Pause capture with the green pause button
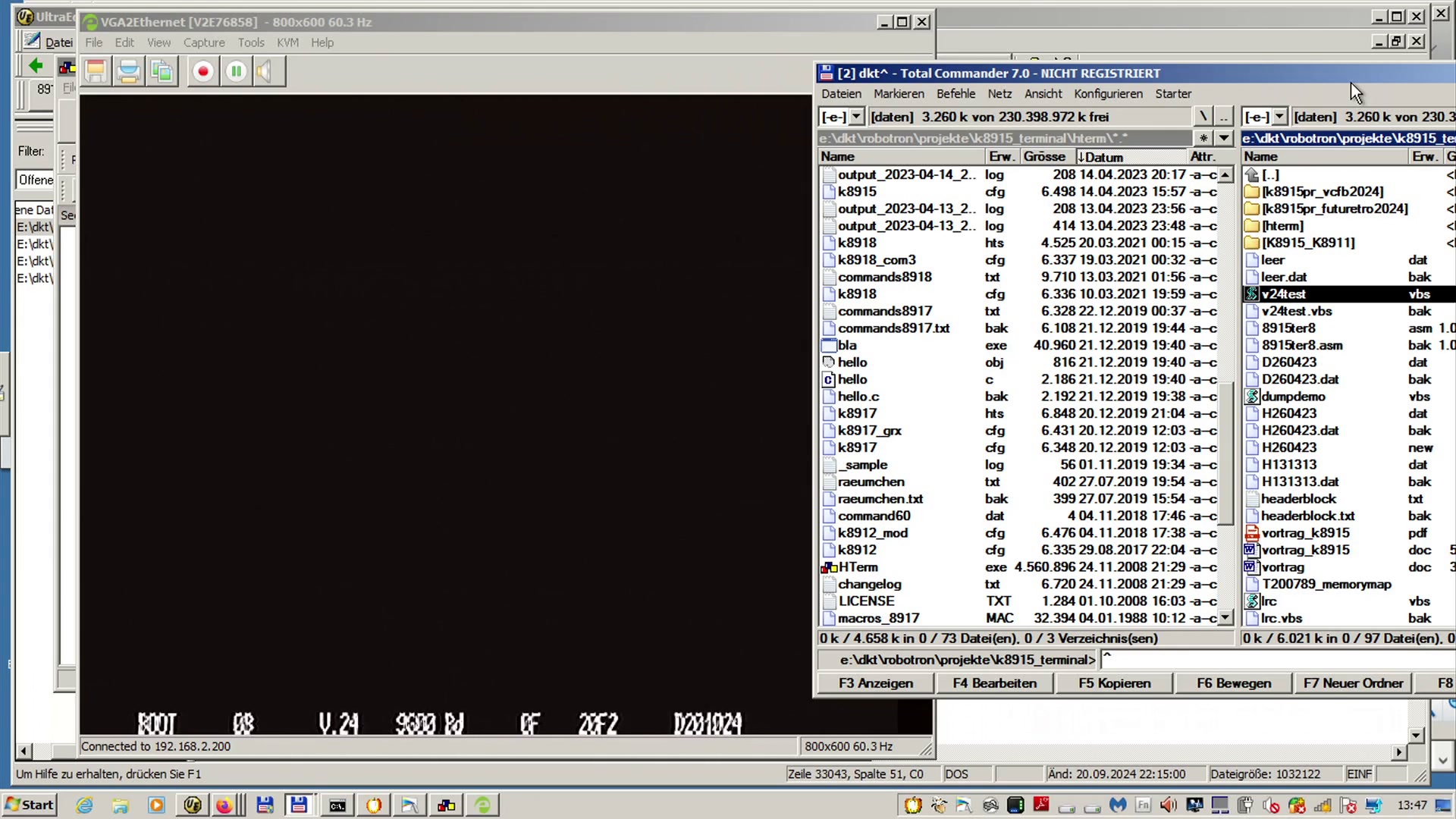 pyautogui.click(x=236, y=71)
